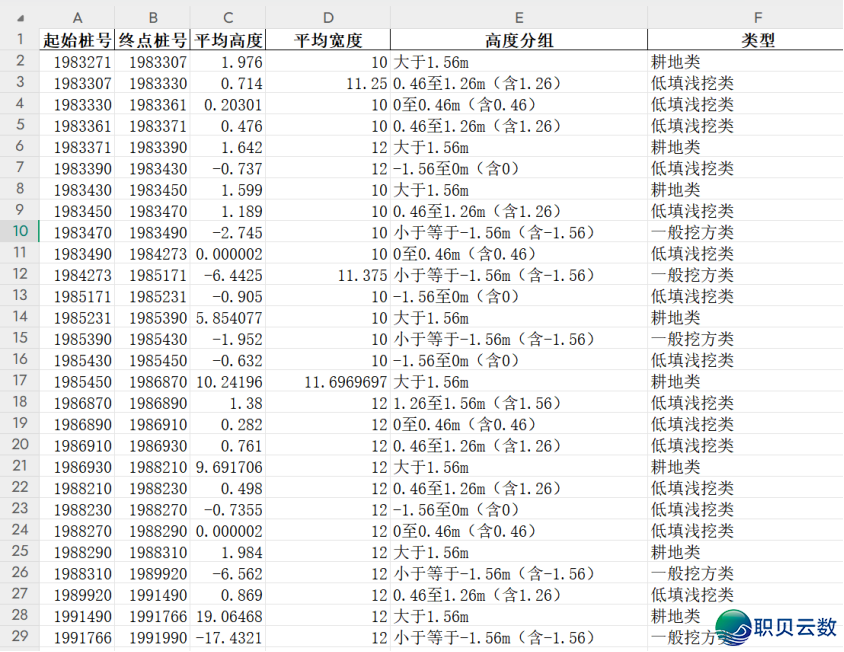This screenshot has width=844, height=652.
Task: Click header cell 起始桩号
Action: (x=77, y=40)
